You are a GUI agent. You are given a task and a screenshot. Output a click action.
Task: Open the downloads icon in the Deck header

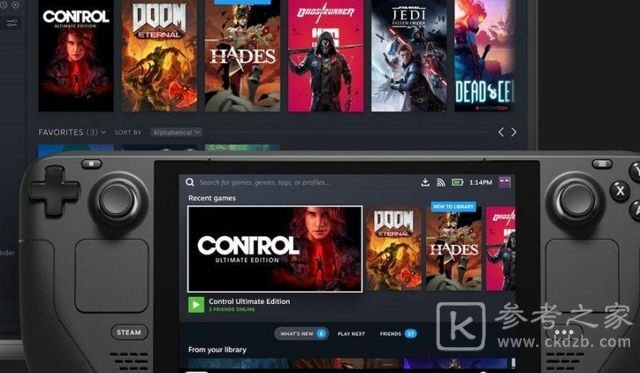point(425,182)
